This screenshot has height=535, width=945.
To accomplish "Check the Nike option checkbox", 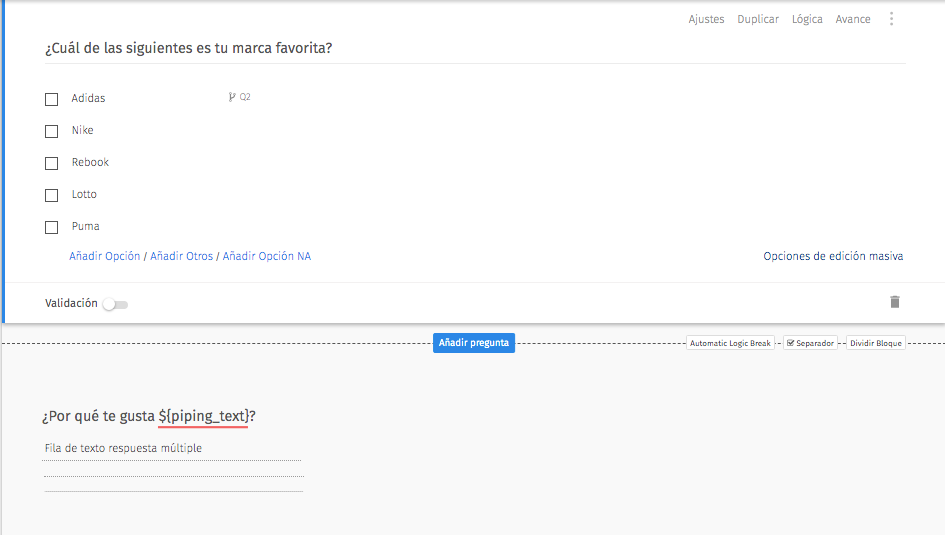I will [52, 131].
